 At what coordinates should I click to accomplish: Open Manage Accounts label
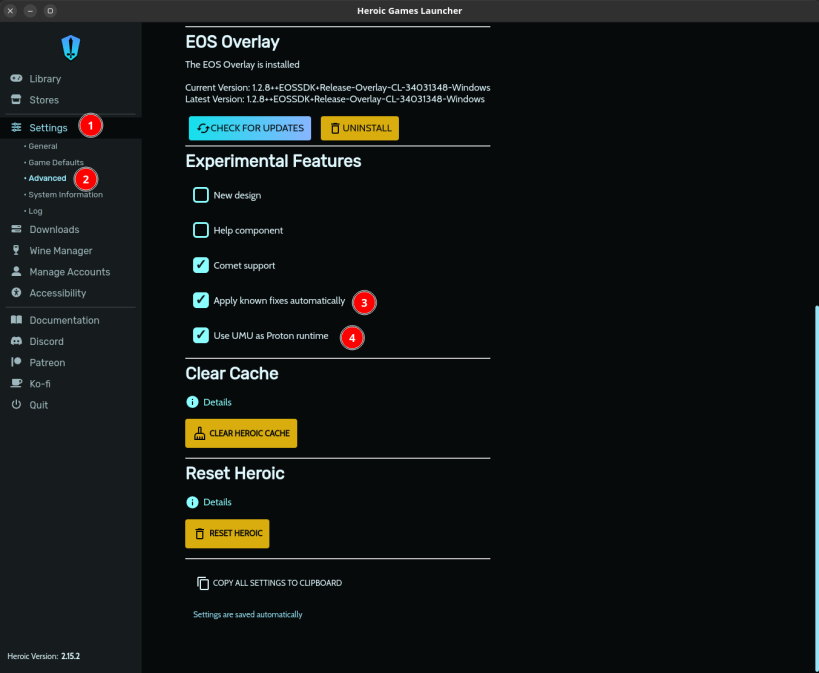[69, 272]
